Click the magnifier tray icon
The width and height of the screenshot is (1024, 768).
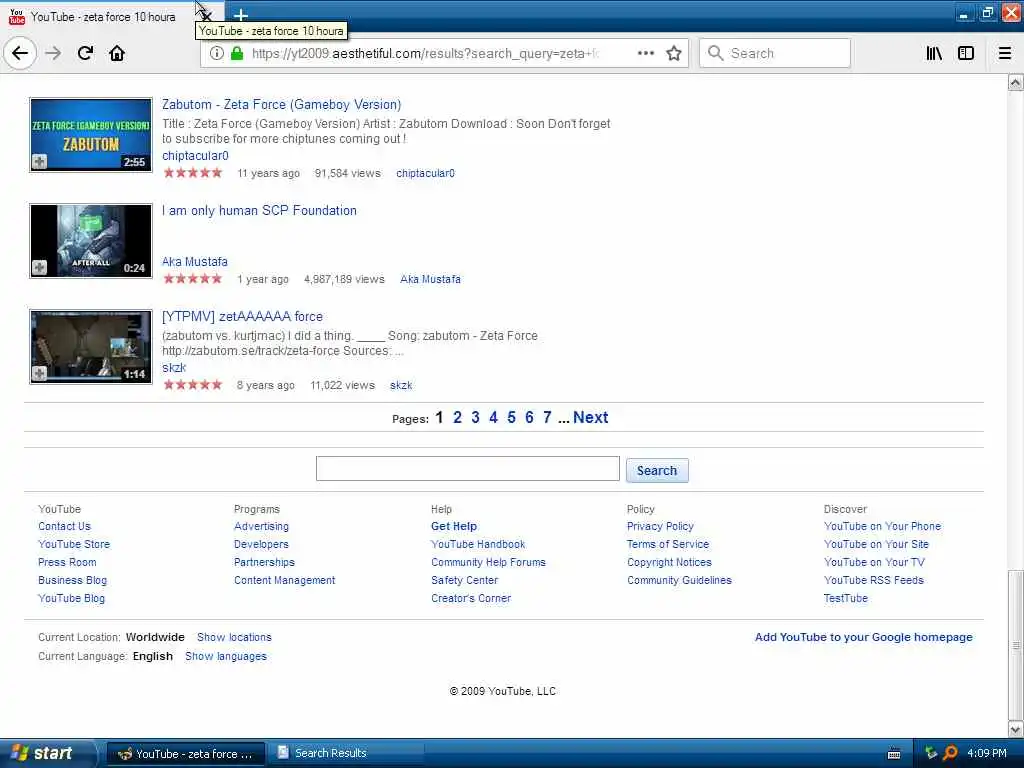tap(950, 753)
